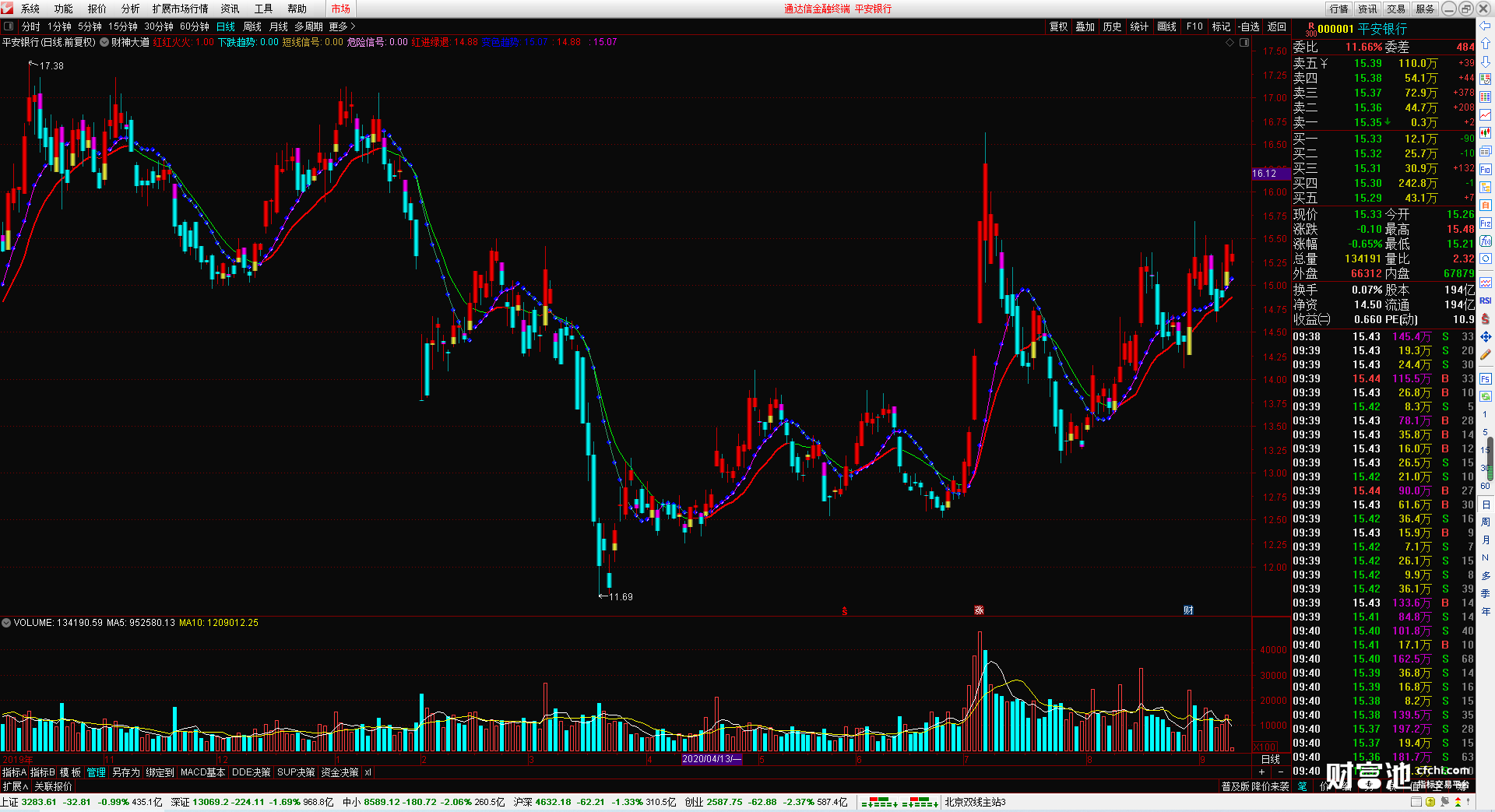Image resolution: width=1495 pixels, height=812 pixels.
Task: Click the 交易 trading button
Action: tap(1396, 9)
